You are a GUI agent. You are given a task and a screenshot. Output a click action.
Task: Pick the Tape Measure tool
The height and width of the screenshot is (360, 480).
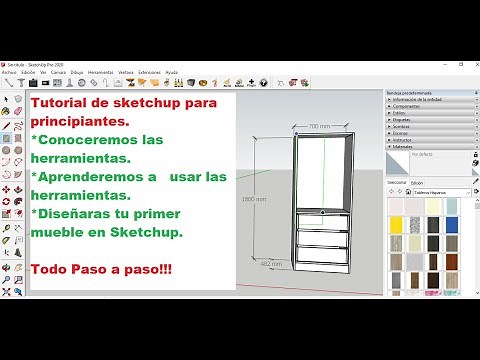tap(6, 229)
